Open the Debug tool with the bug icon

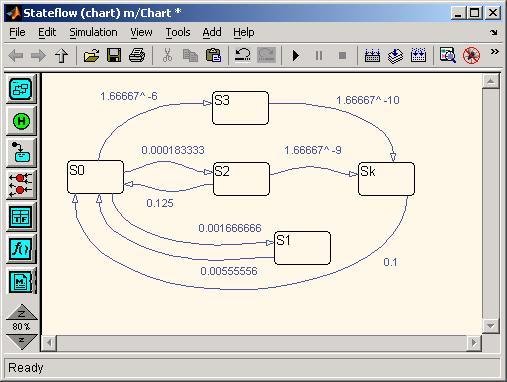pyautogui.click(x=471, y=55)
